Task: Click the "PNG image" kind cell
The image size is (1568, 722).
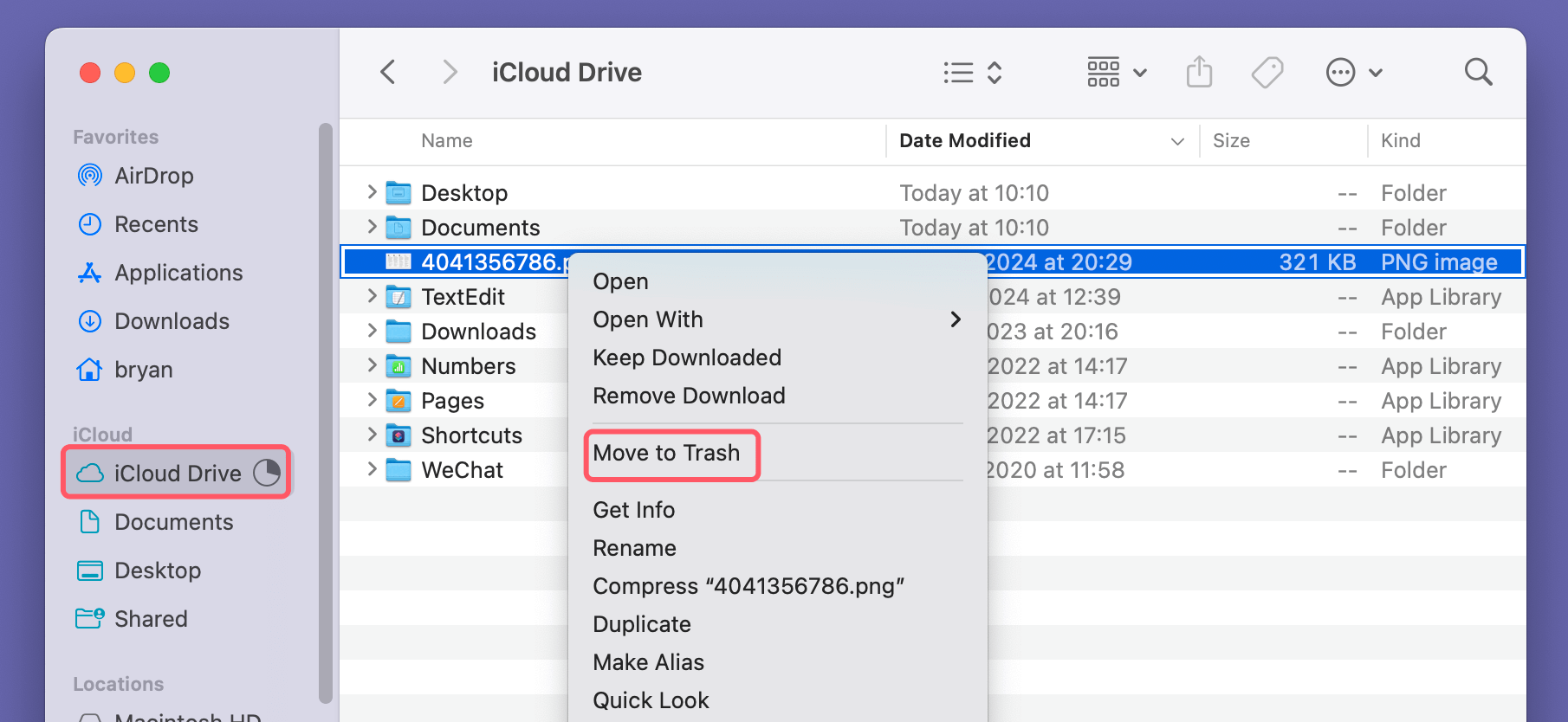Action: (x=1439, y=261)
